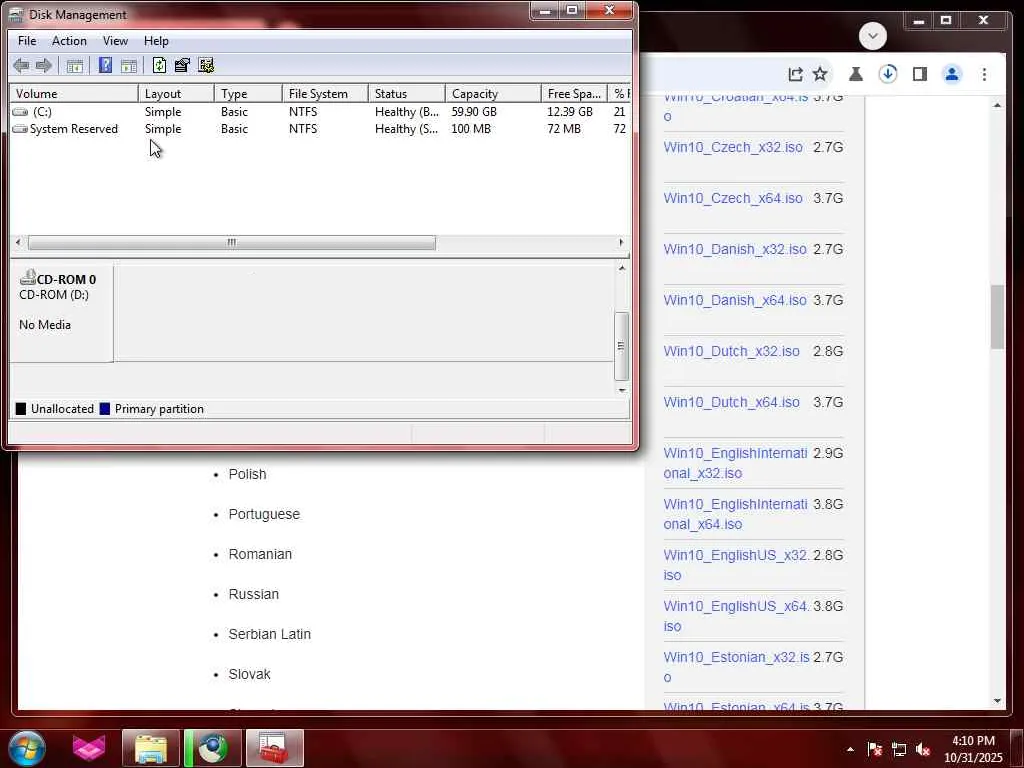Click the (C:) drive icon
The height and width of the screenshot is (768, 1024).
(20, 112)
